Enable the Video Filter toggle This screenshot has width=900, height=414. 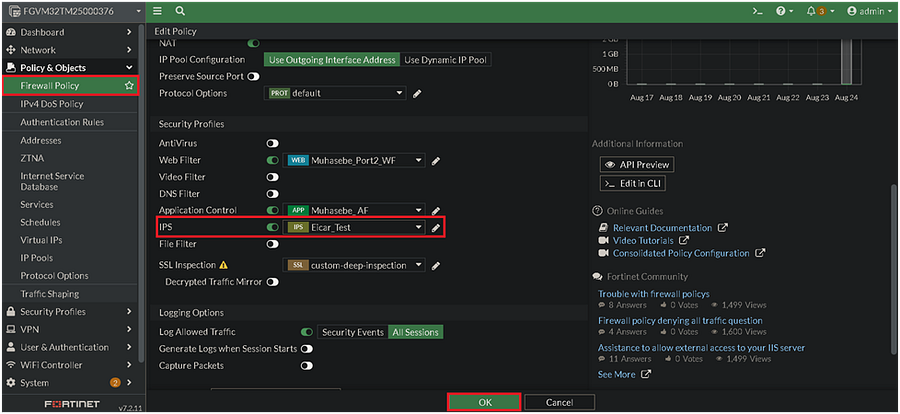coord(273,177)
